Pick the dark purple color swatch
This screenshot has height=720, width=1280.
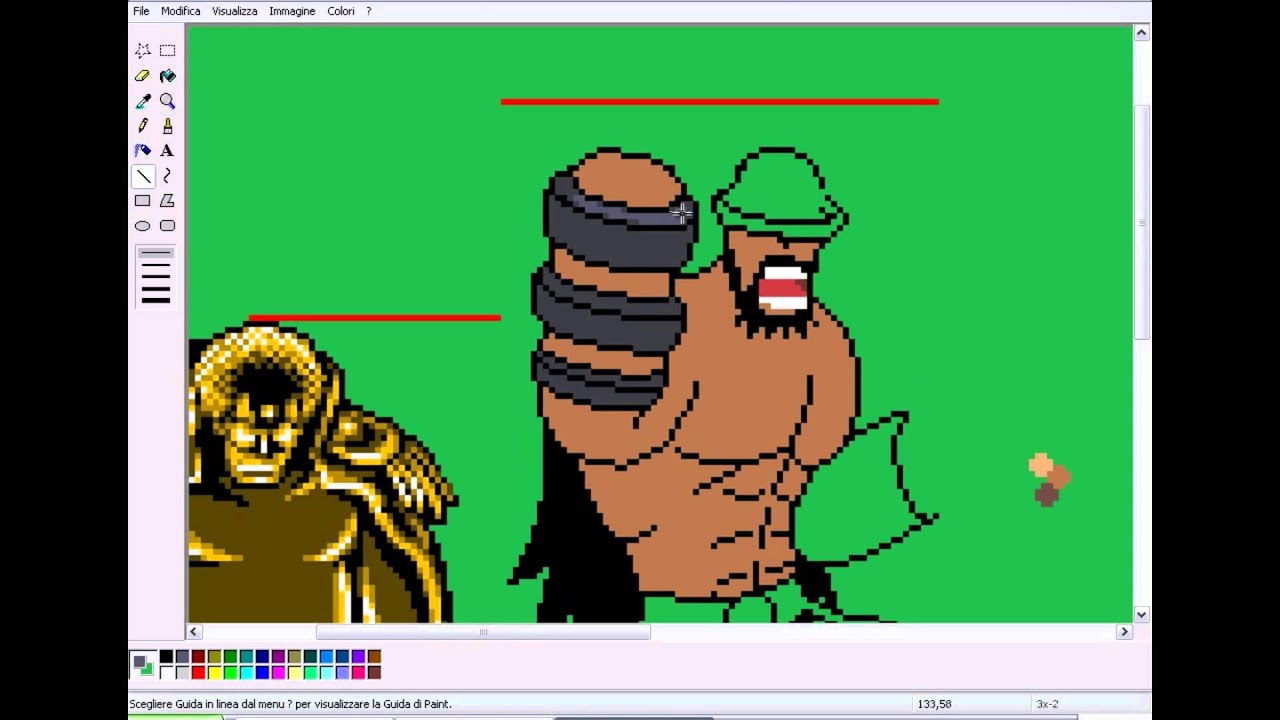tap(278, 656)
